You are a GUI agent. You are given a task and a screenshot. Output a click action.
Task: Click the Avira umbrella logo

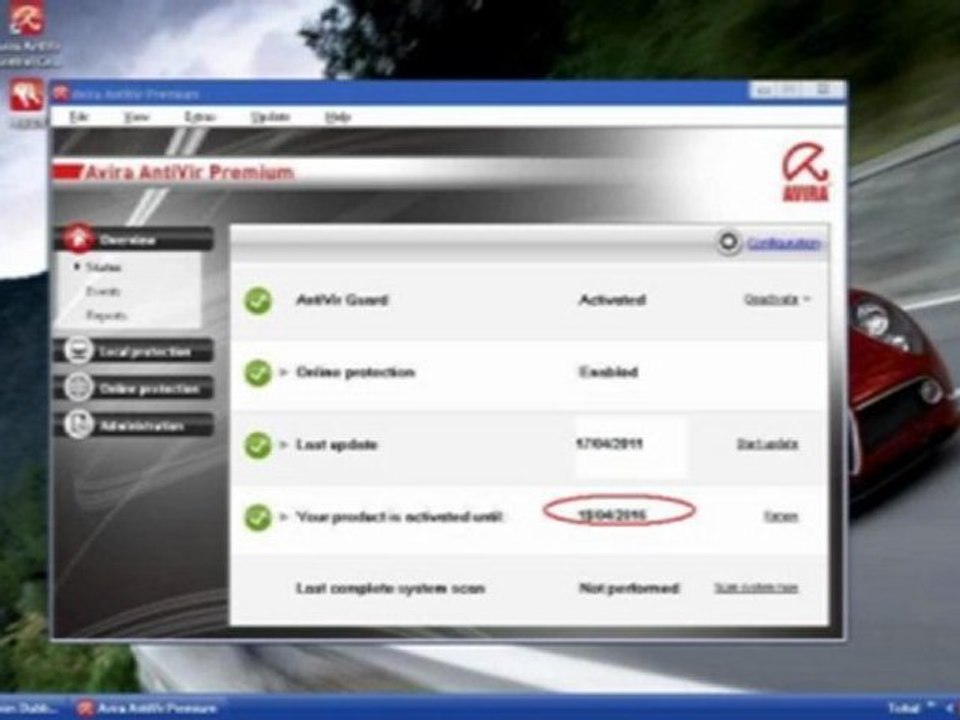click(x=806, y=172)
